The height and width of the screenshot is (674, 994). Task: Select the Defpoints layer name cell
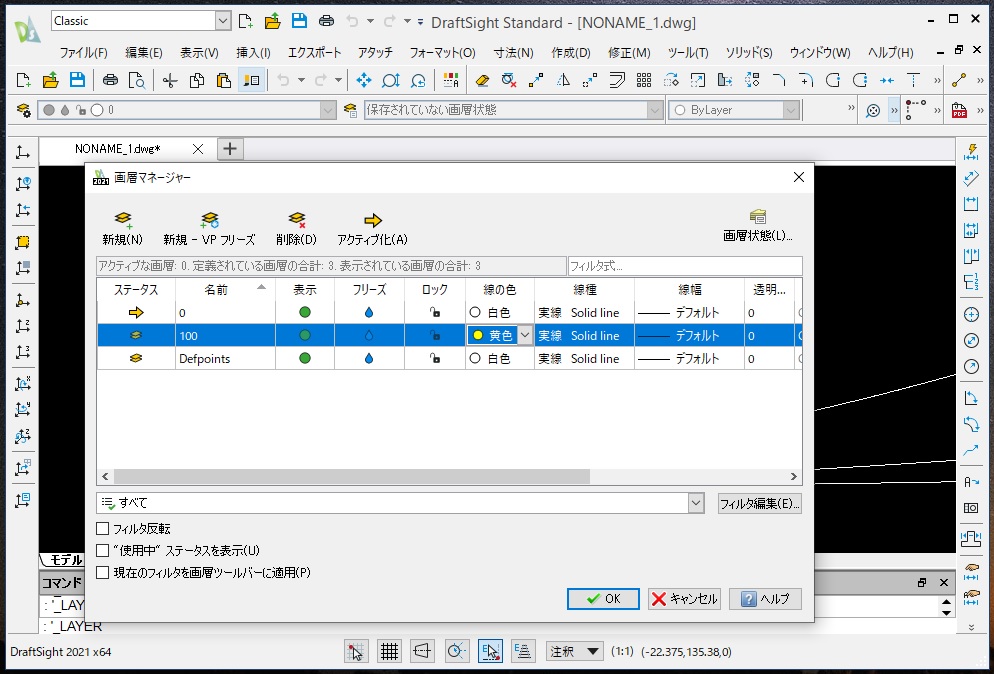[225, 358]
